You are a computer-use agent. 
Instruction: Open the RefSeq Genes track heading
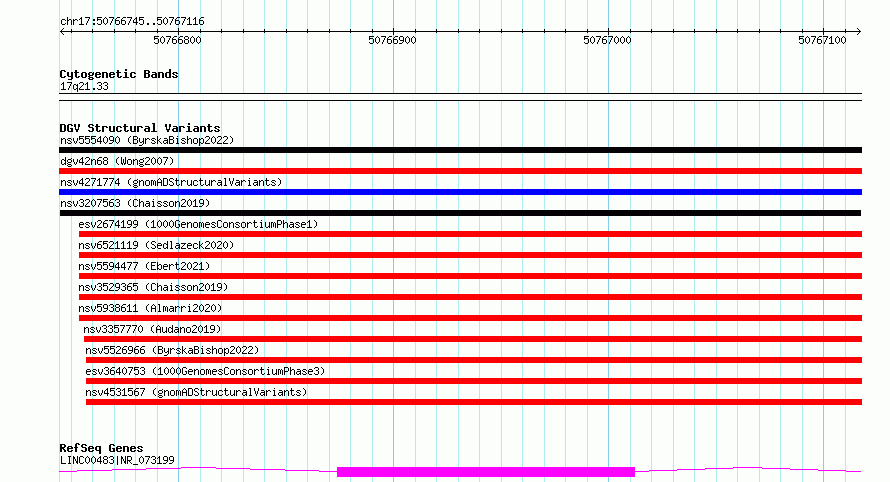(x=101, y=448)
